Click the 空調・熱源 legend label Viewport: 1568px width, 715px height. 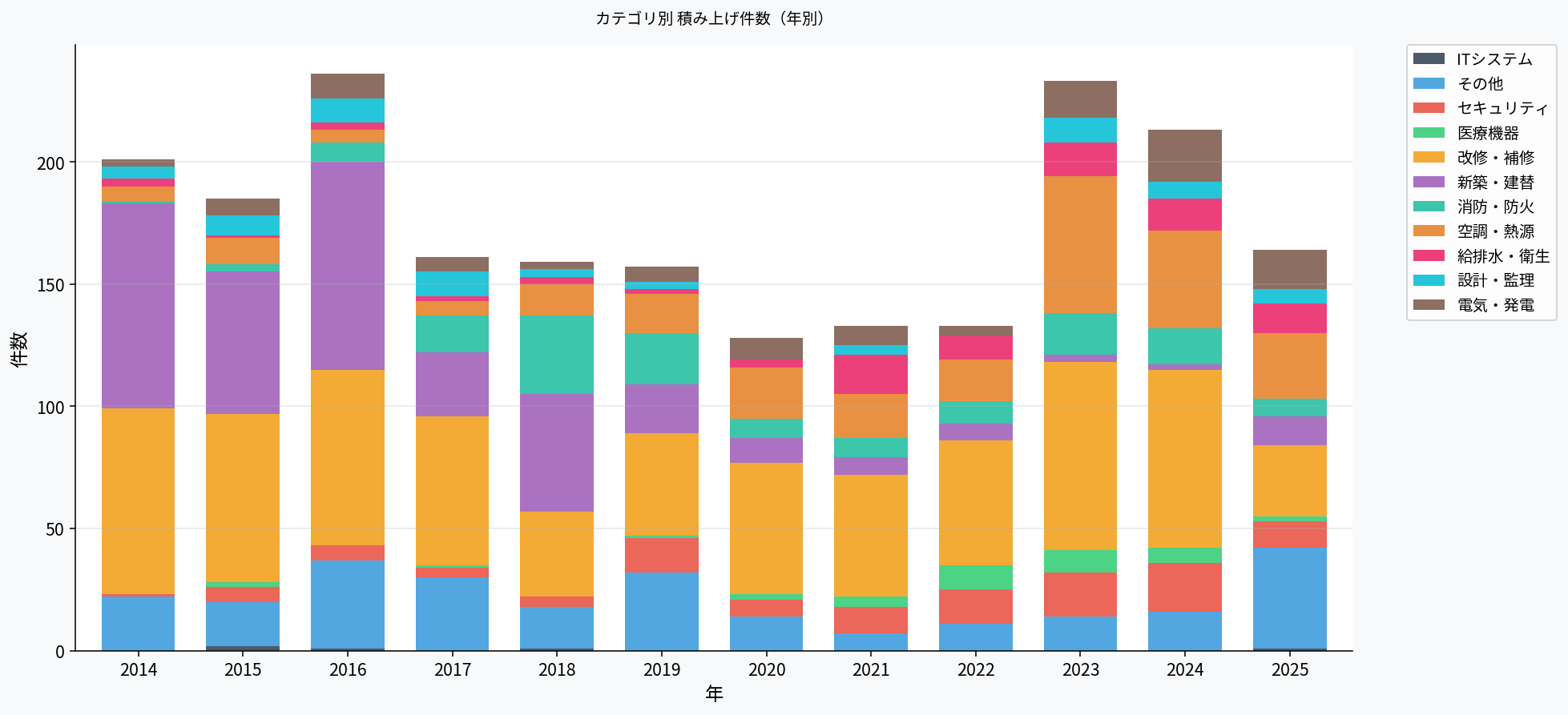pos(1496,231)
